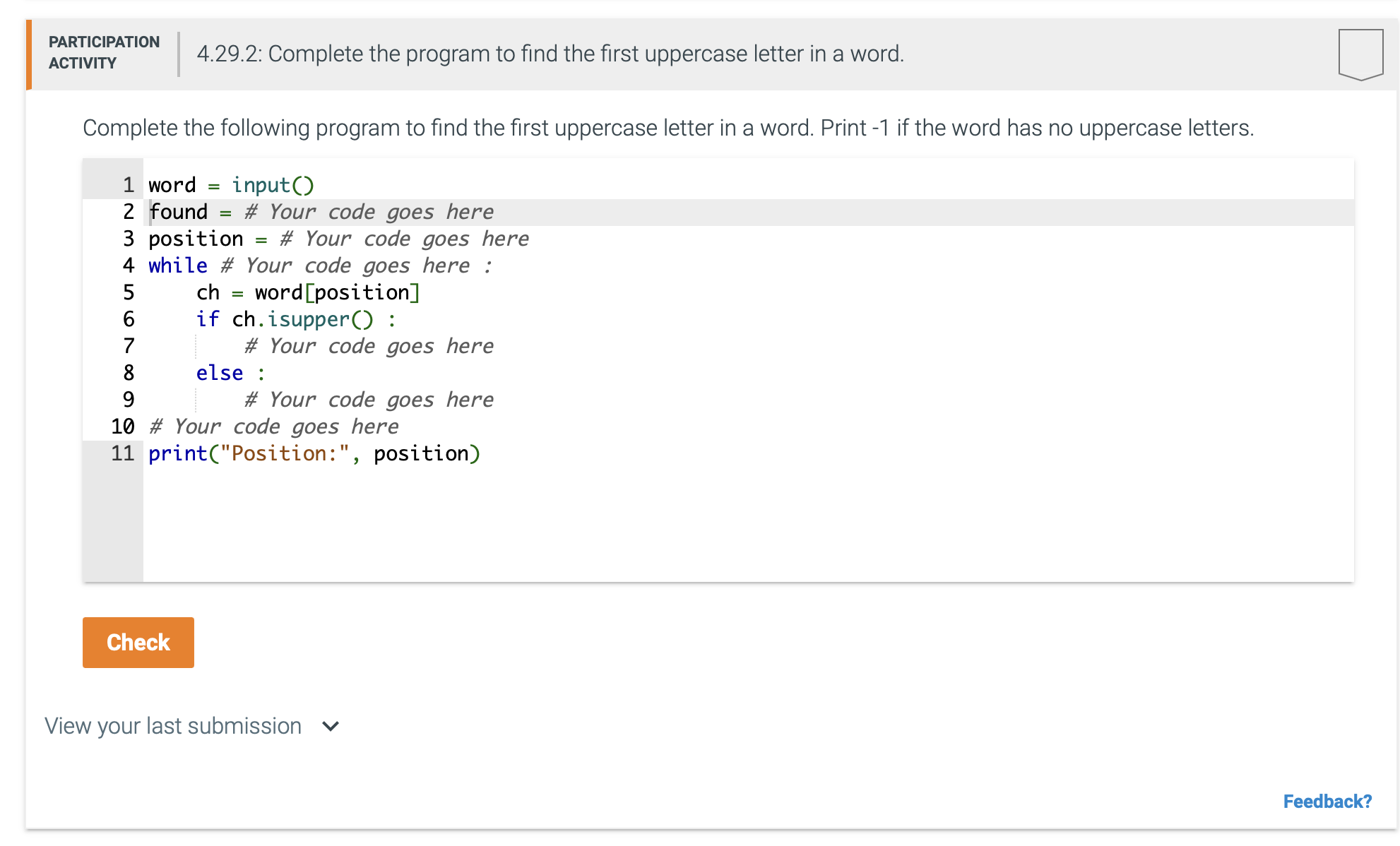This screenshot has width=1400, height=846.
Task: Click the PARTICIPATION ACTIVITY label
Action: point(103,52)
